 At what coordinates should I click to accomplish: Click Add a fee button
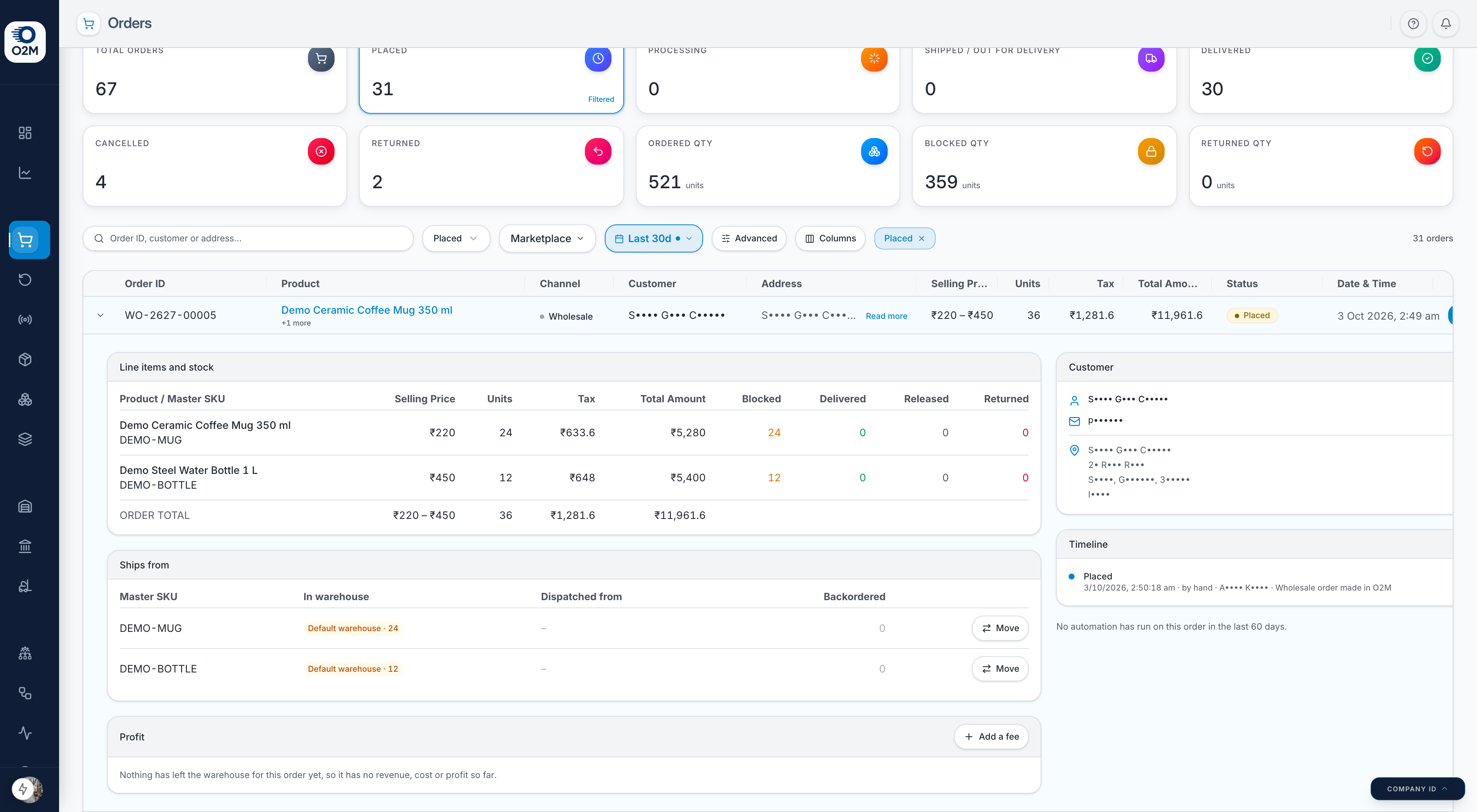tap(991, 736)
